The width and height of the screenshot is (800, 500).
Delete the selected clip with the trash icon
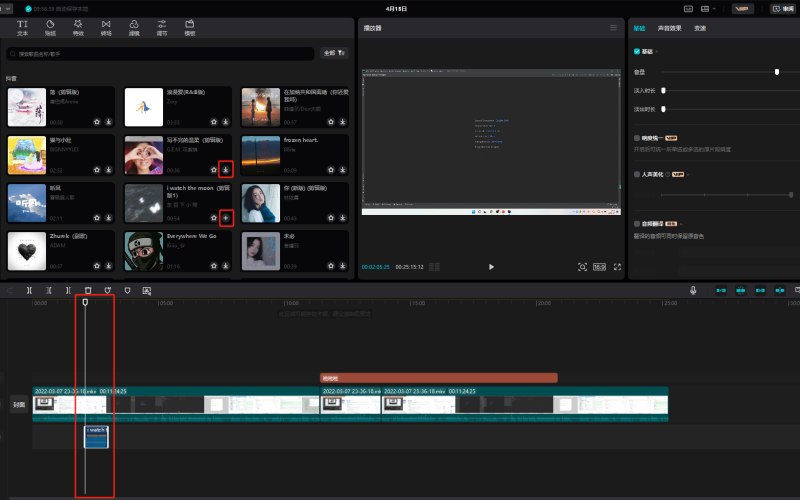pos(88,290)
